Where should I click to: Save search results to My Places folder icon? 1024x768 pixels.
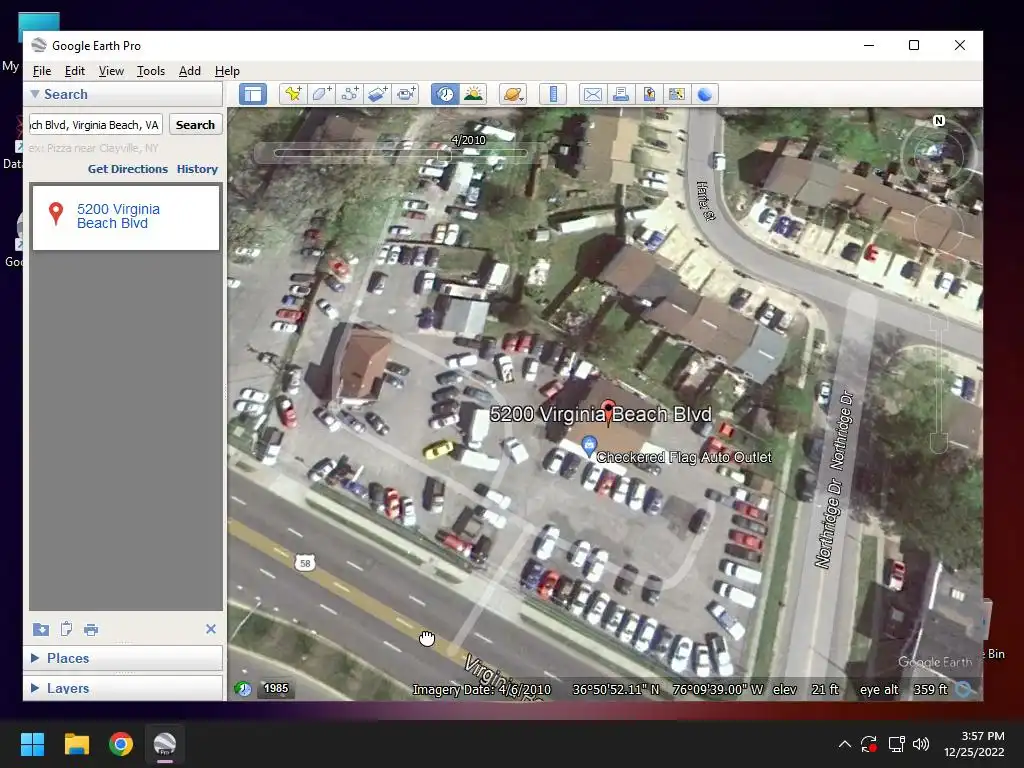[x=40, y=629]
